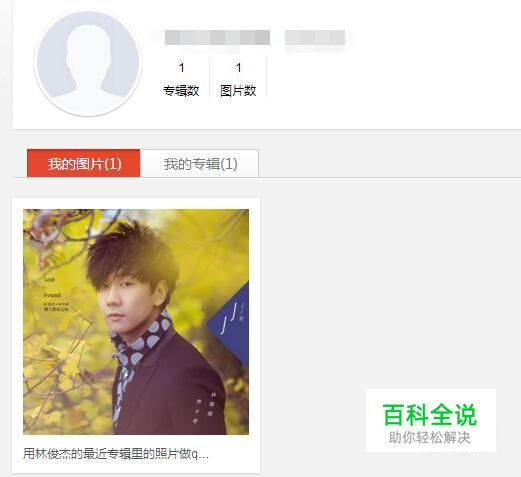This screenshot has width=521, height=477.
Task: Open the blurred username beside the avatar
Action: pyautogui.click(x=217, y=37)
